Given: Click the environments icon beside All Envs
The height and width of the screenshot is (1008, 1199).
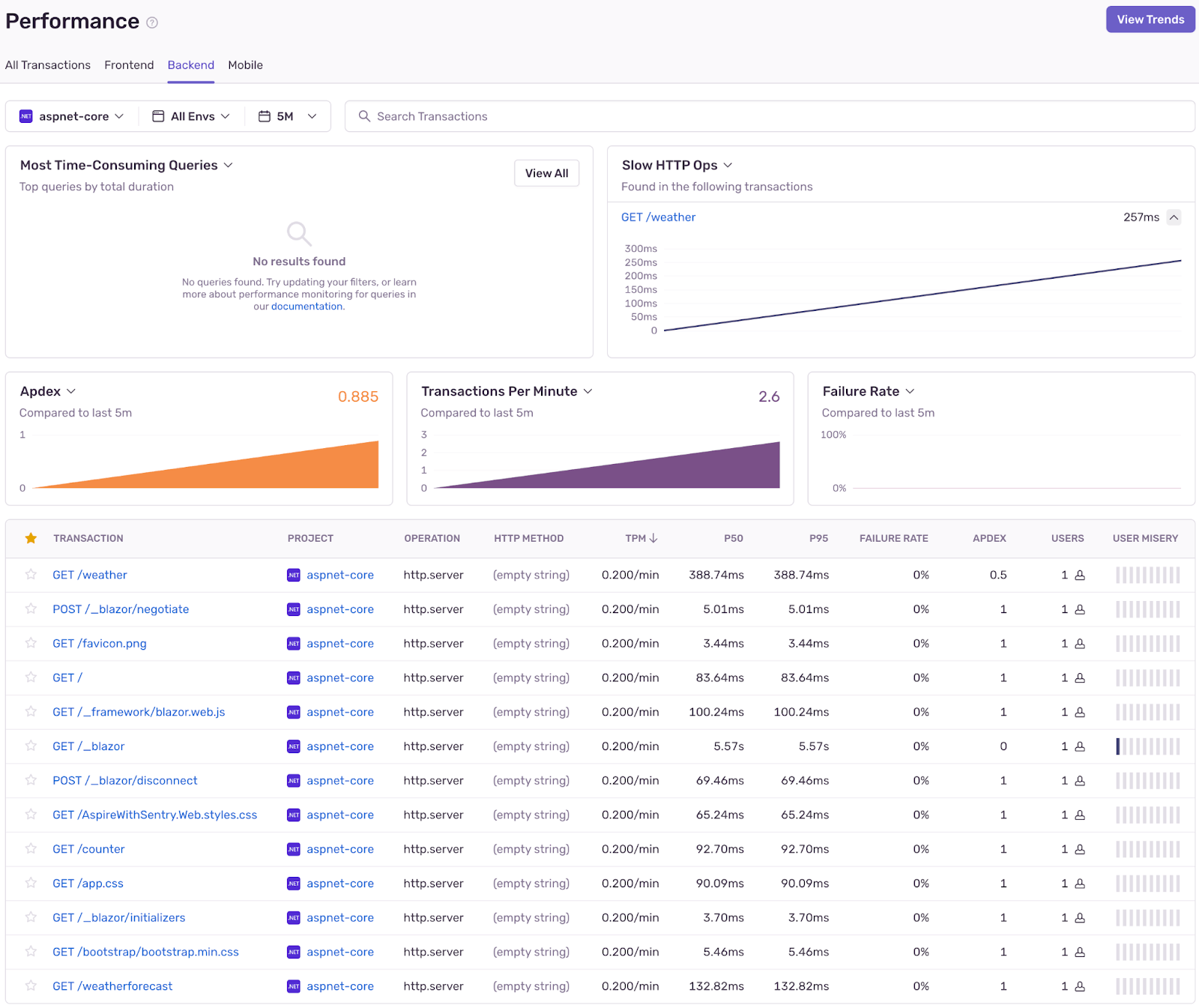Looking at the screenshot, I should pyautogui.click(x=157, y=116).
